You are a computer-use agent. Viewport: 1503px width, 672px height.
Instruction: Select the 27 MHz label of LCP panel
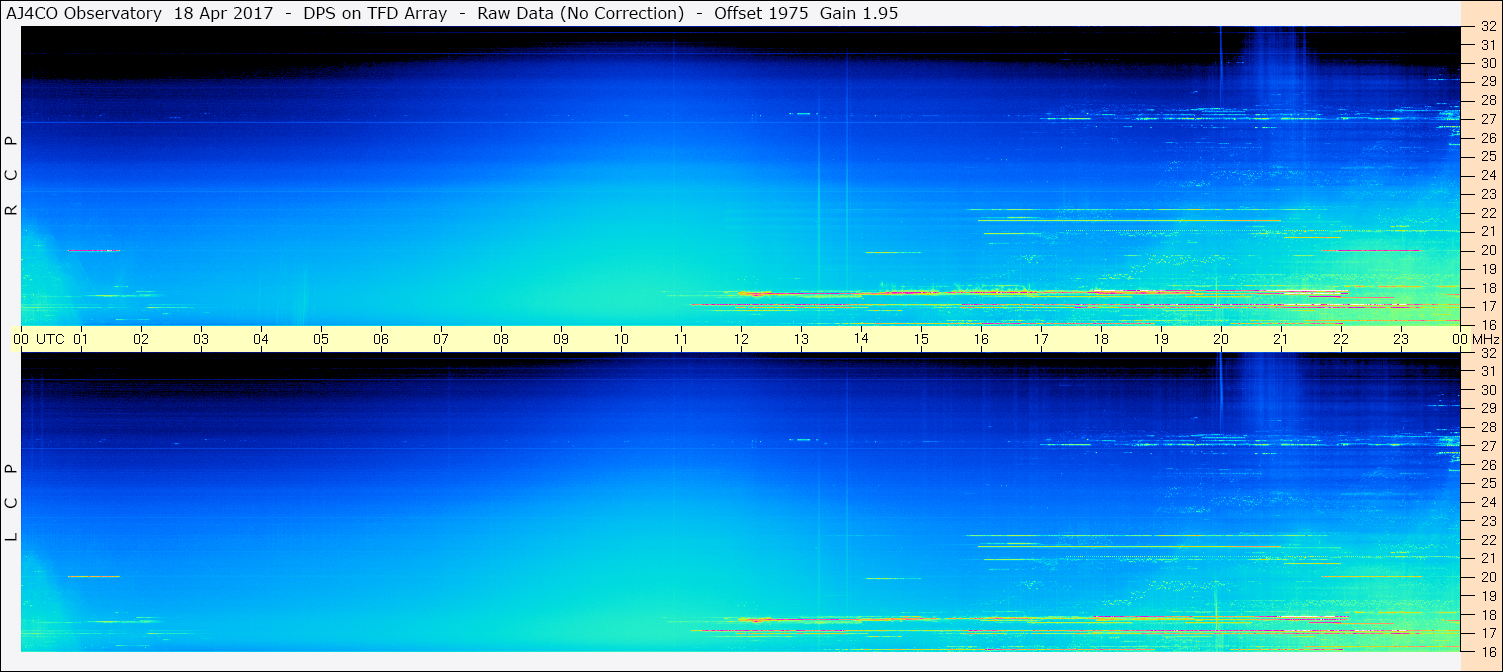point(1488,446)
